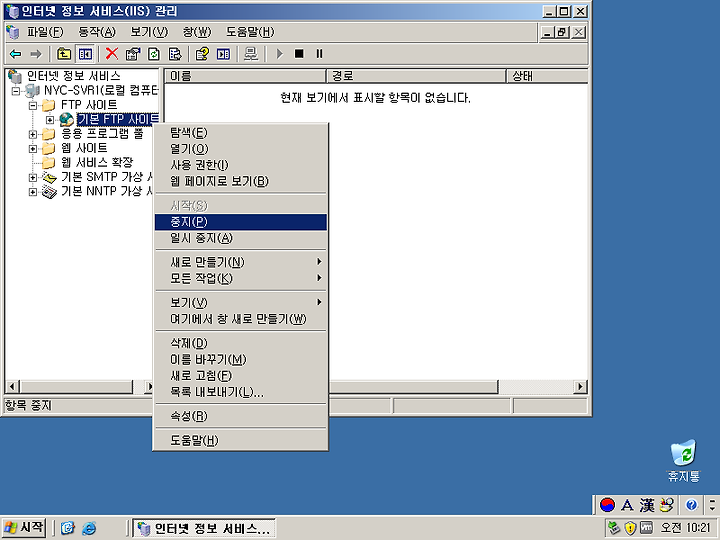Choose 이름 바꾸기(M) in context menu
This screenshot has width=720, height=540.
(241, 359)
